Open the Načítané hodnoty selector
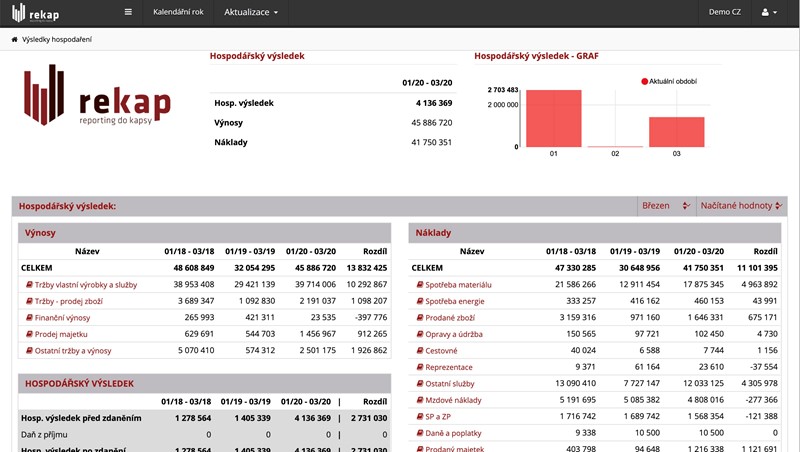Image resolution: width=800 pixels, height=452 pixels. [x=742, y=205]
